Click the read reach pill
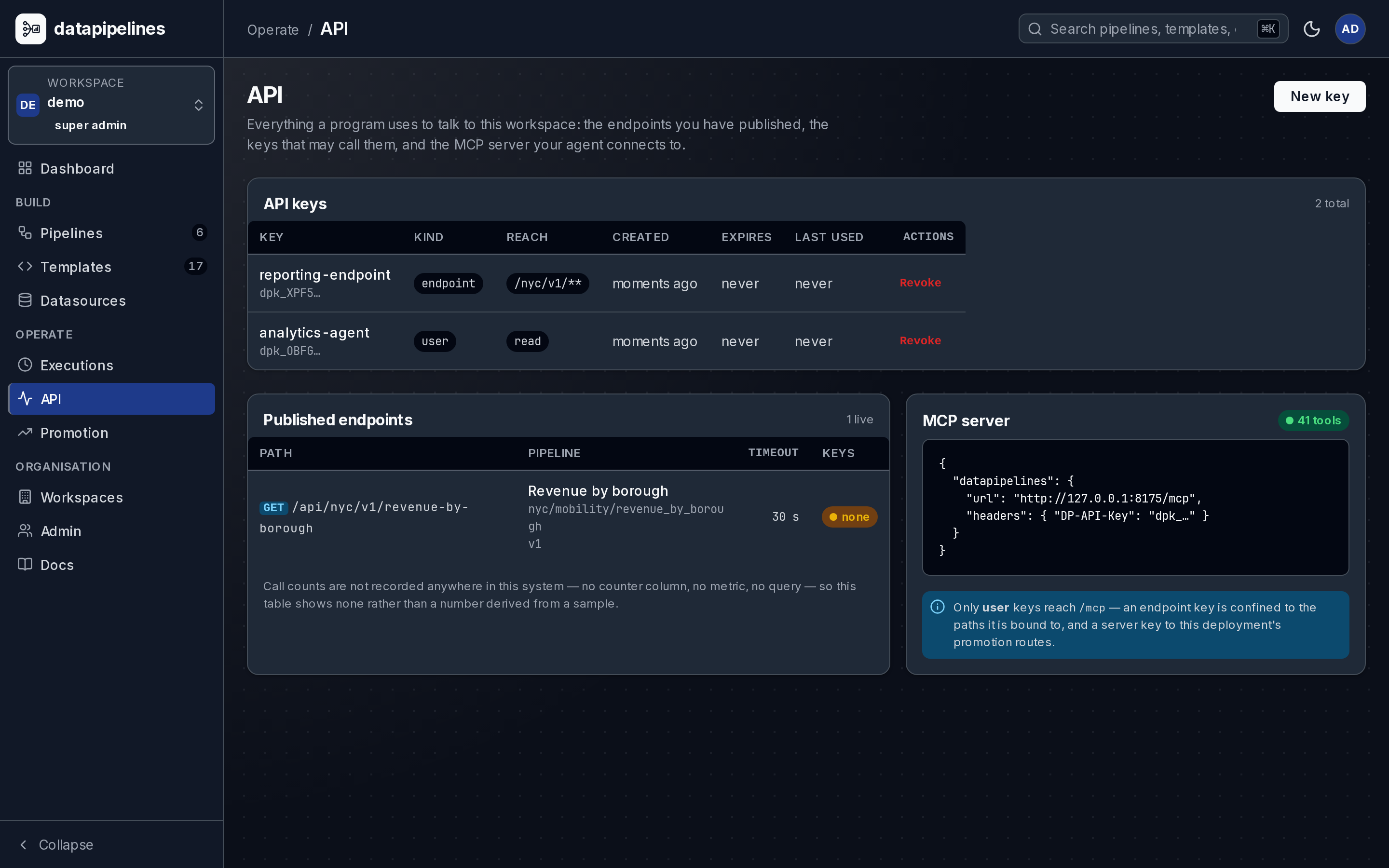 coord(527,341)
